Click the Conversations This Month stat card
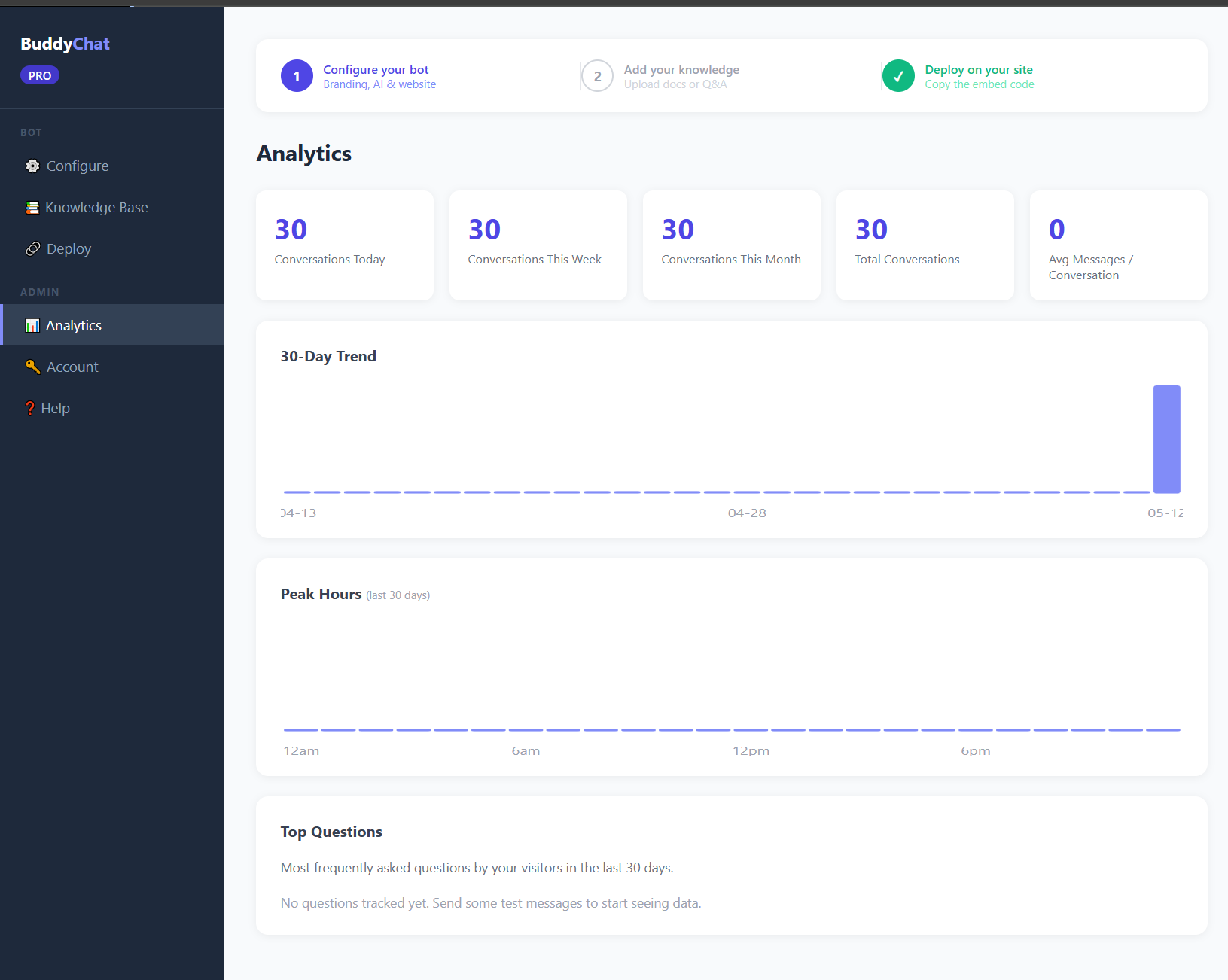 (x=732, y=245)
